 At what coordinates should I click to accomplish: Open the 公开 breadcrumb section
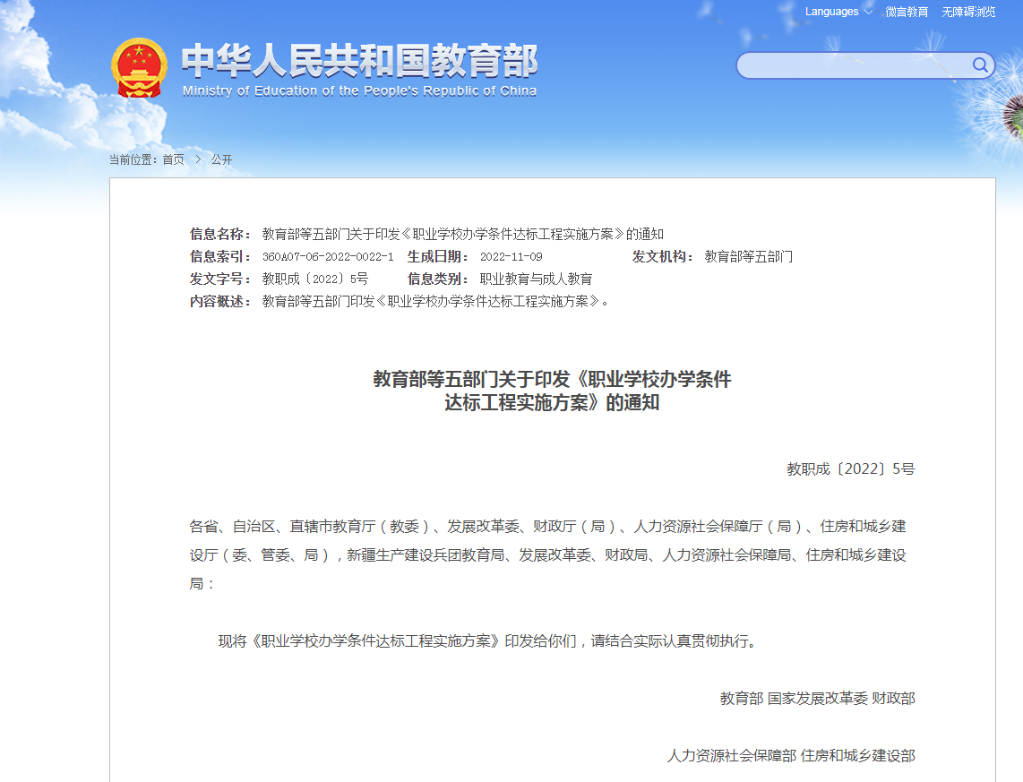click(220, 159)
